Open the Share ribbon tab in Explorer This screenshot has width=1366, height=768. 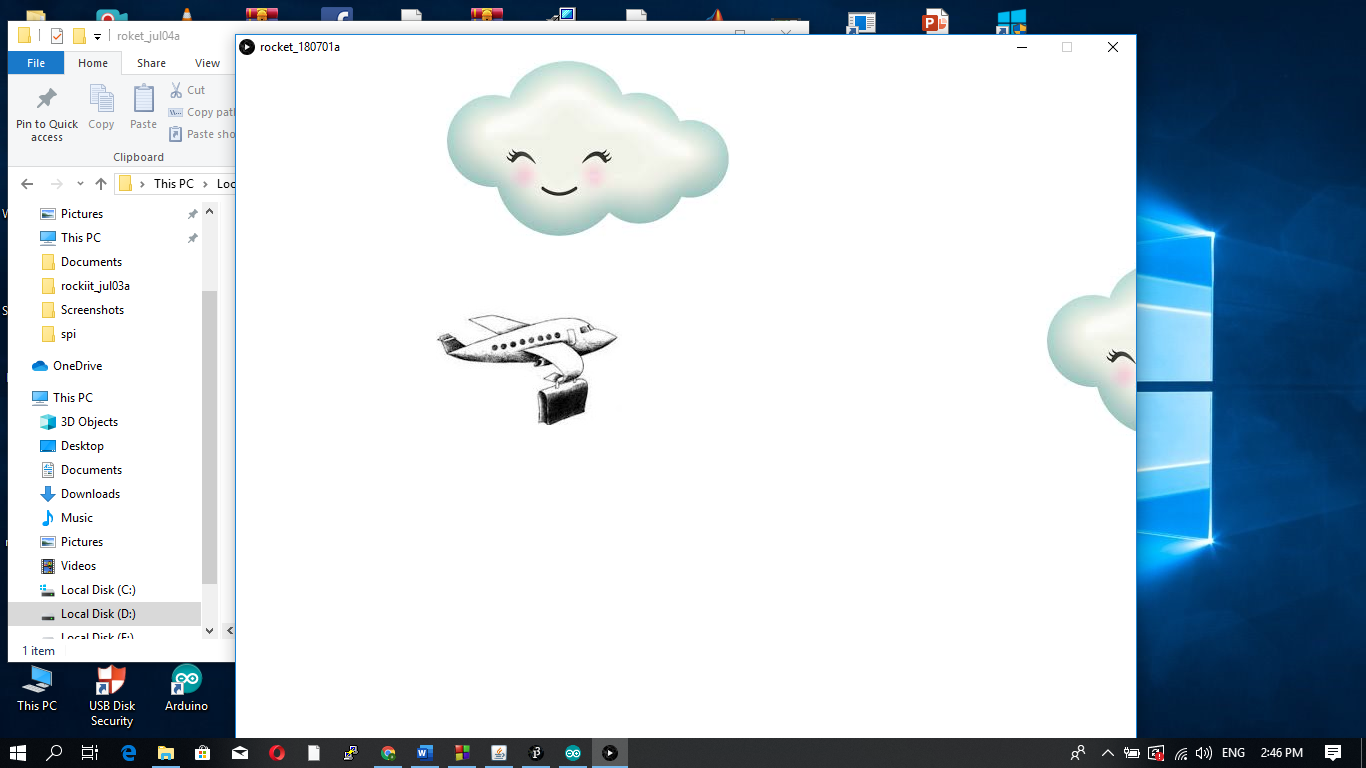point(151,63)
